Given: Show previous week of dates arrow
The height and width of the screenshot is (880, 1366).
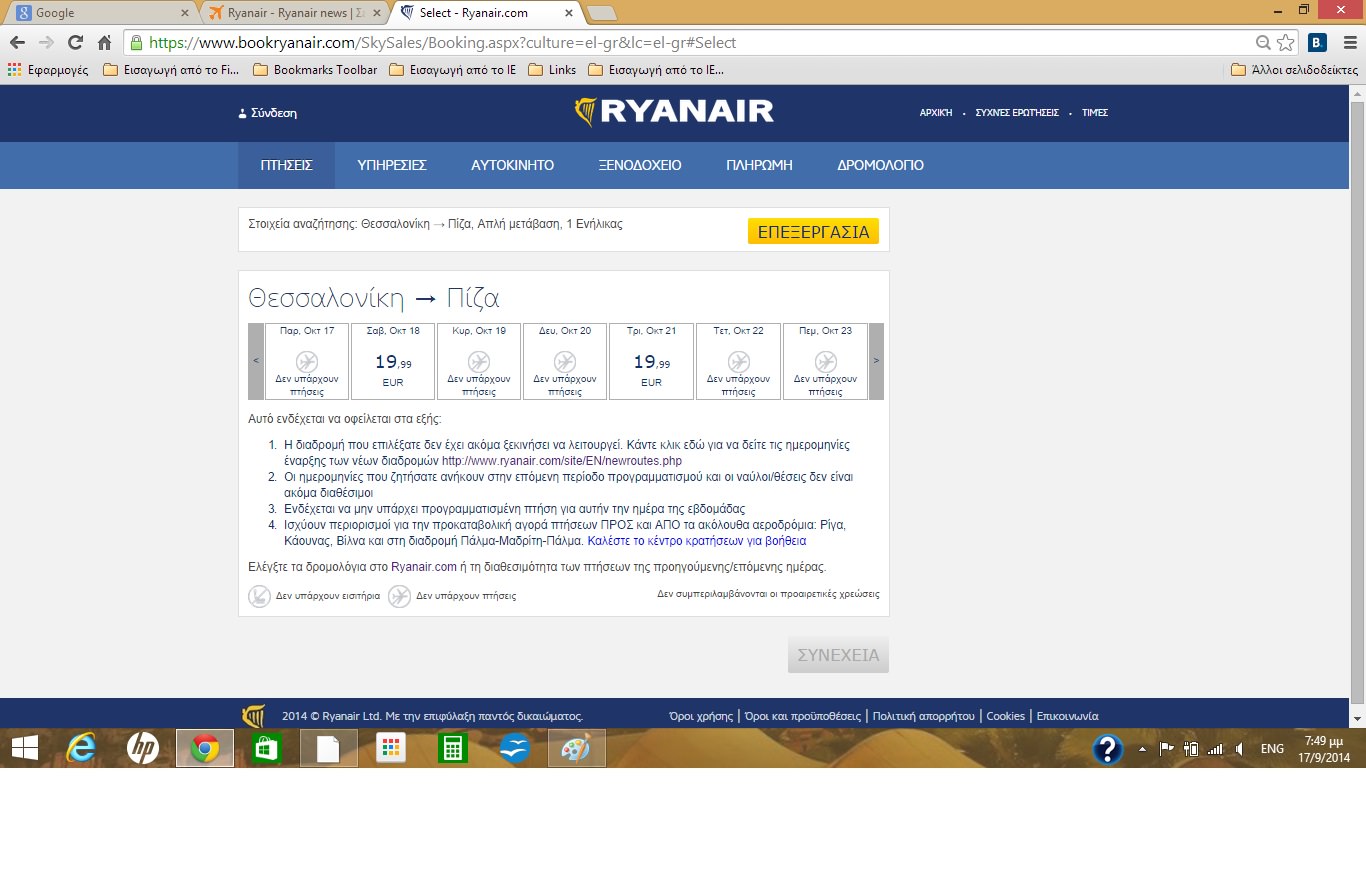Looking at the screenshot, I should [256, 361].
